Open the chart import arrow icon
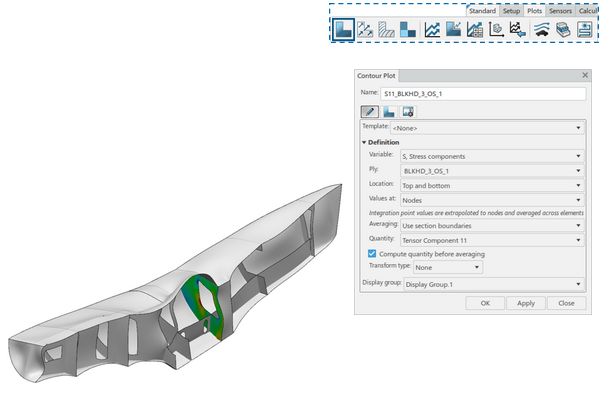The image size is (602, 395). click(517, 30)
